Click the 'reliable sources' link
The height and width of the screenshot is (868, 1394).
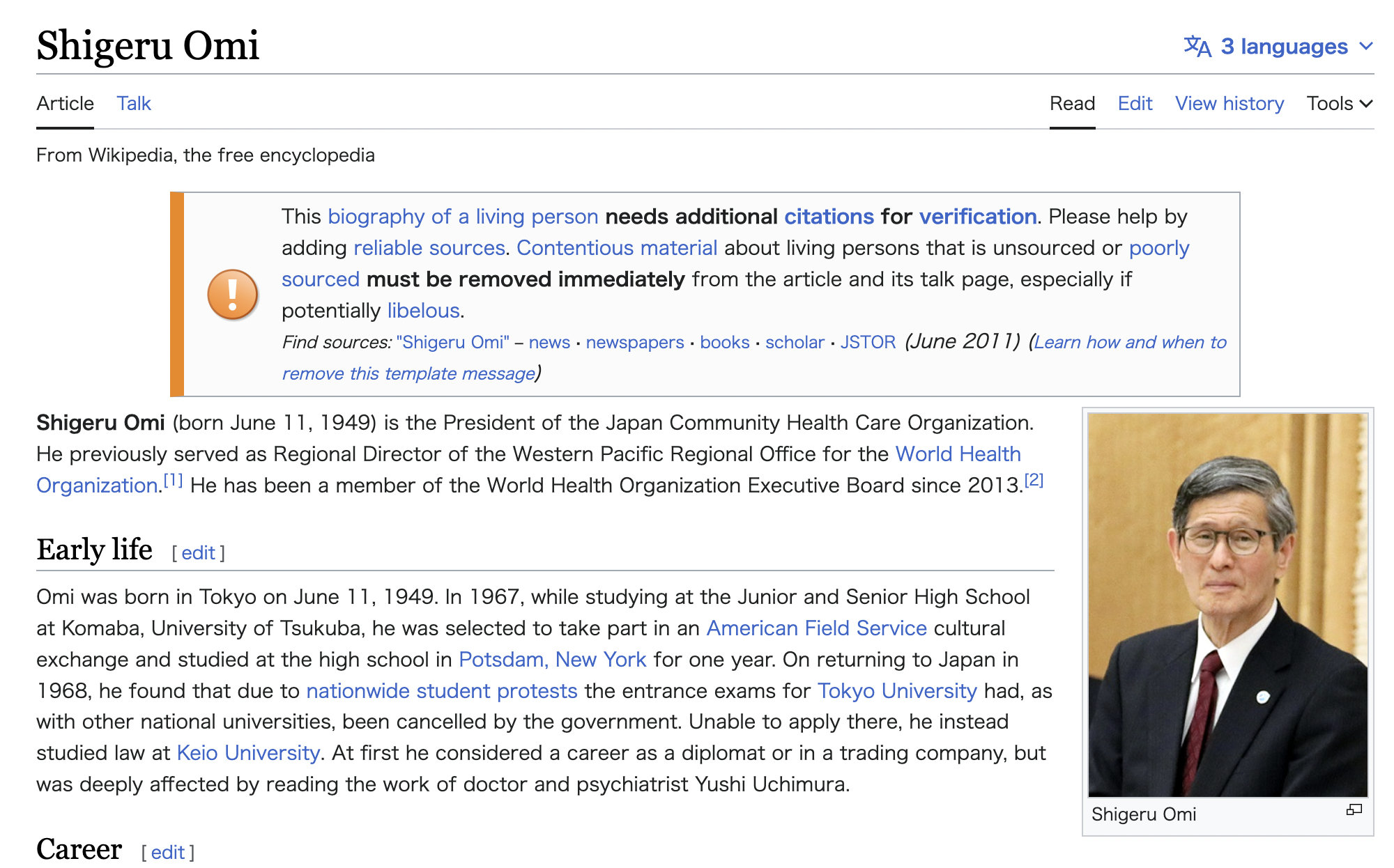429,248
